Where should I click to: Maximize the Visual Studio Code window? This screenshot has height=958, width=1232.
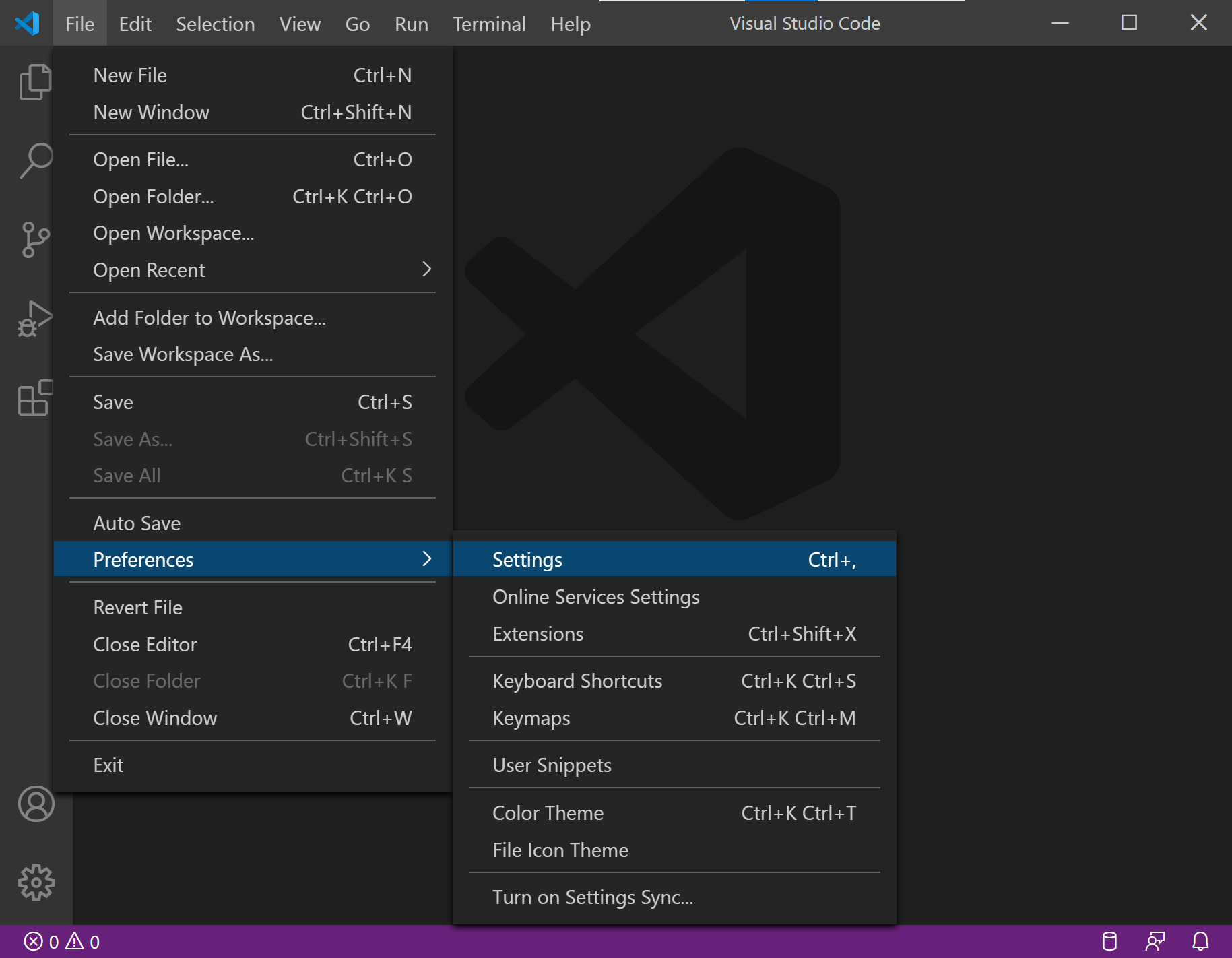1129,24
